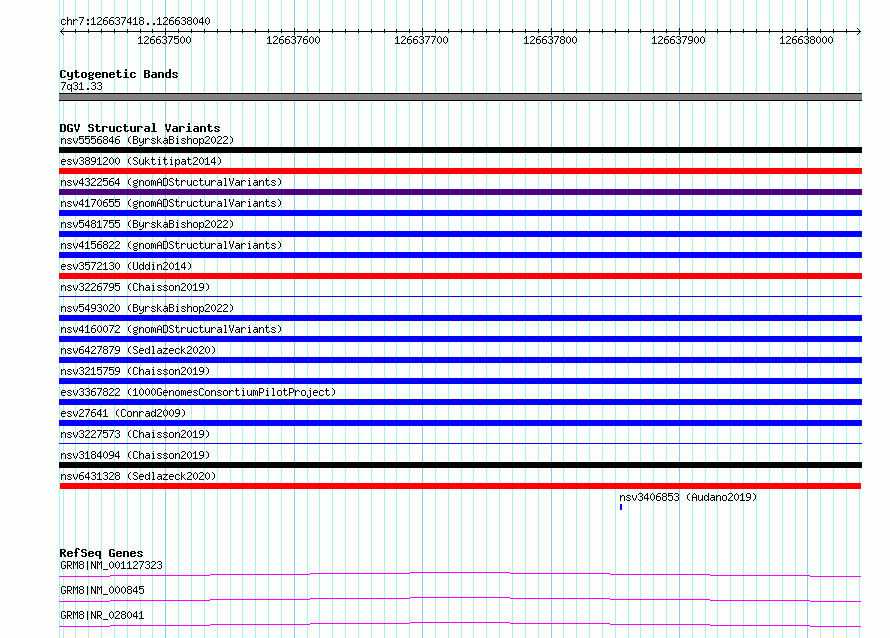Click the blue bar under nsv3215759
Image resolution: width=890 pixels, height=638 pixels.
point(460,381)
